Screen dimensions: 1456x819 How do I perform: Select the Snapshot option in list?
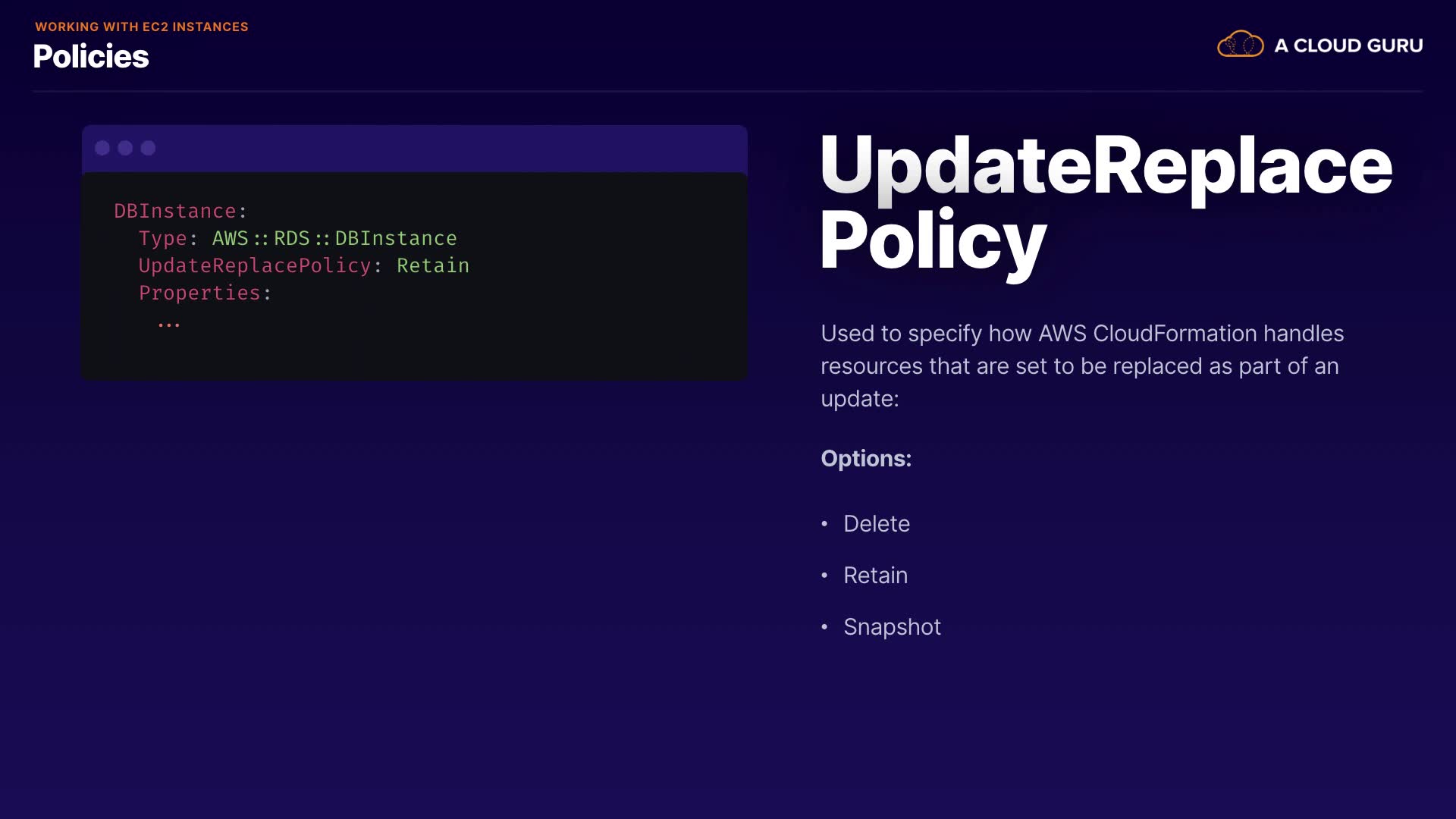point(892,627)
